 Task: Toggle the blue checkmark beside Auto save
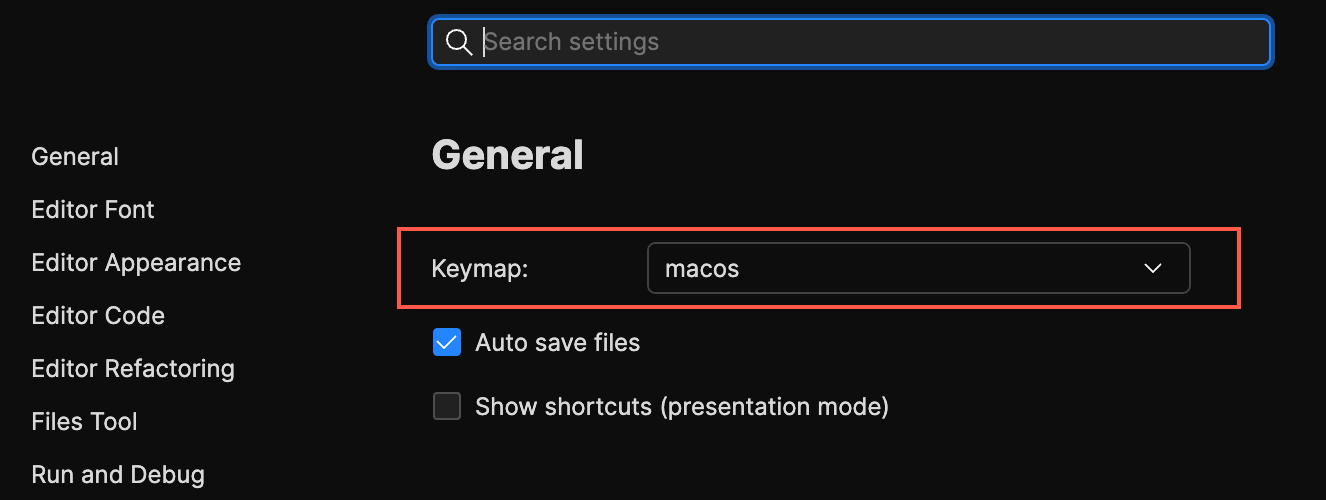tap(447, 343)
